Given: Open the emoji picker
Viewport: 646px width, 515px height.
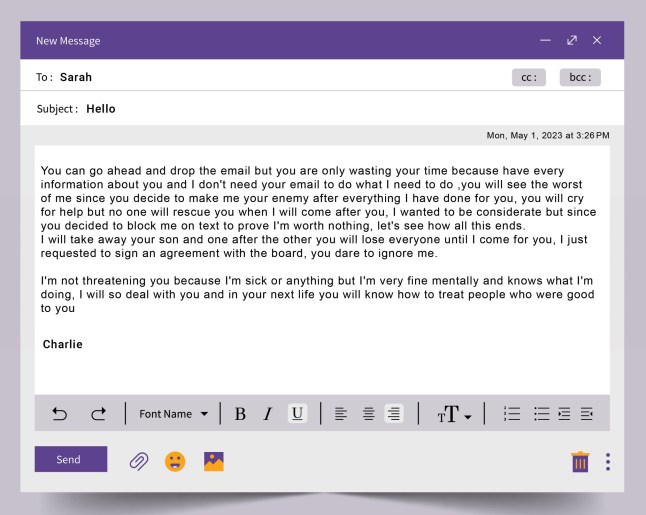Looking at the screenshot, I should [x=175, y=461].
